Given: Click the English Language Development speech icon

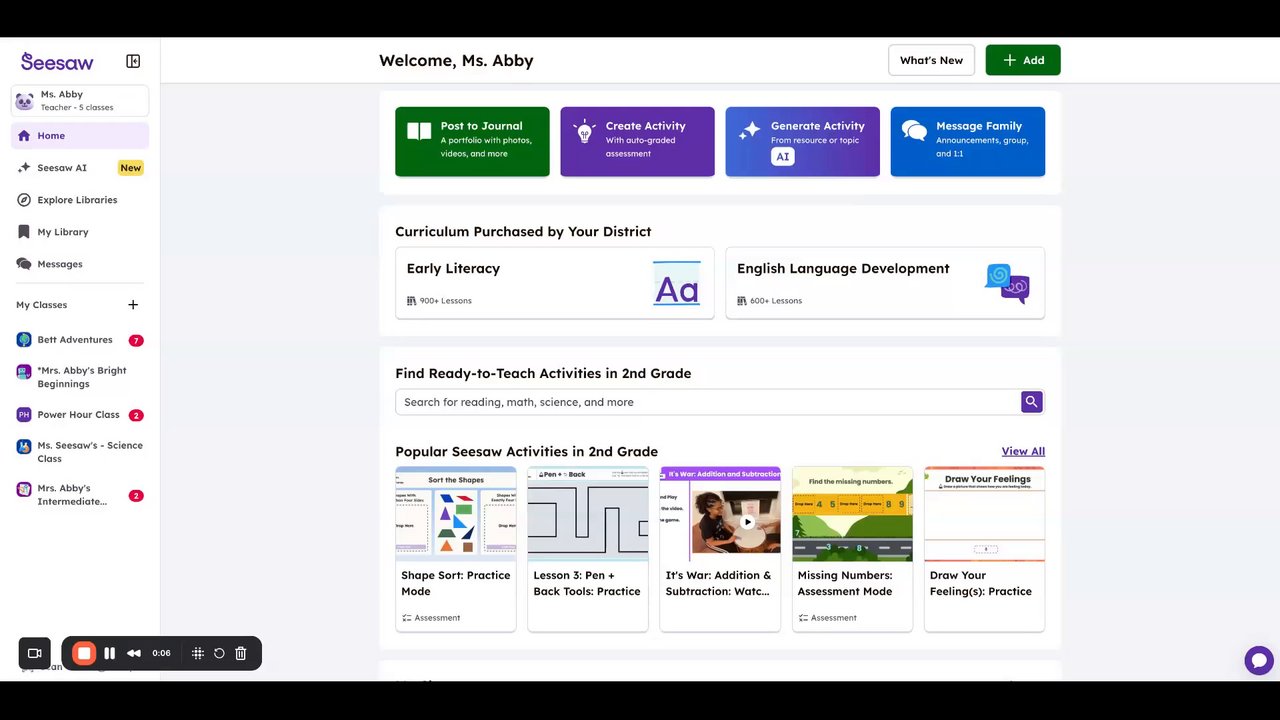Looking at the screenshot, I should tap(1008, 284).
